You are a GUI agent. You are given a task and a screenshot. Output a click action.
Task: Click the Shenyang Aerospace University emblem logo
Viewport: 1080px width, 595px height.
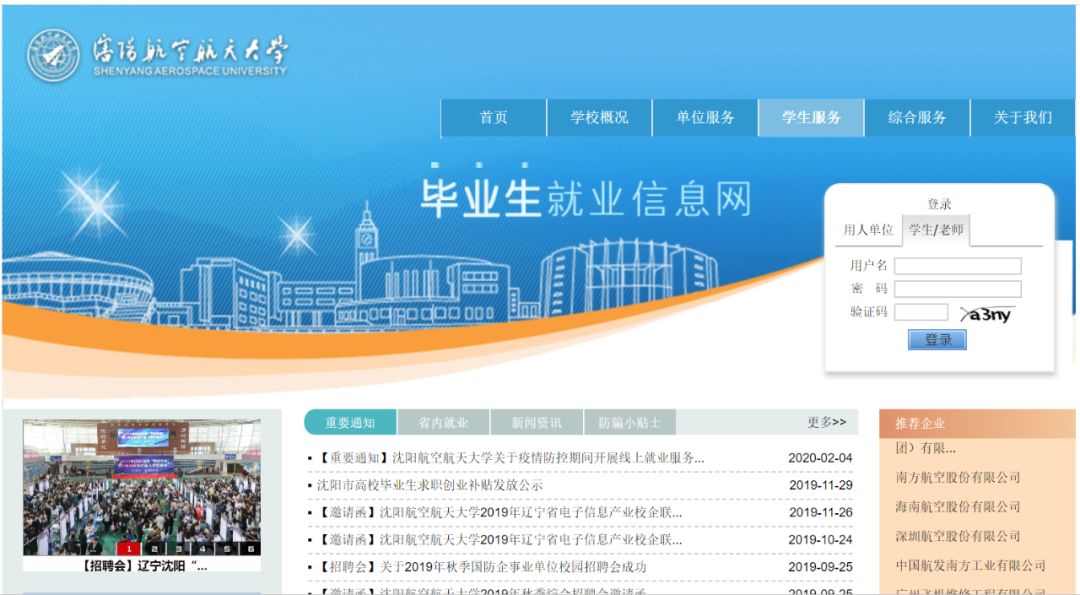pos(53,55)
